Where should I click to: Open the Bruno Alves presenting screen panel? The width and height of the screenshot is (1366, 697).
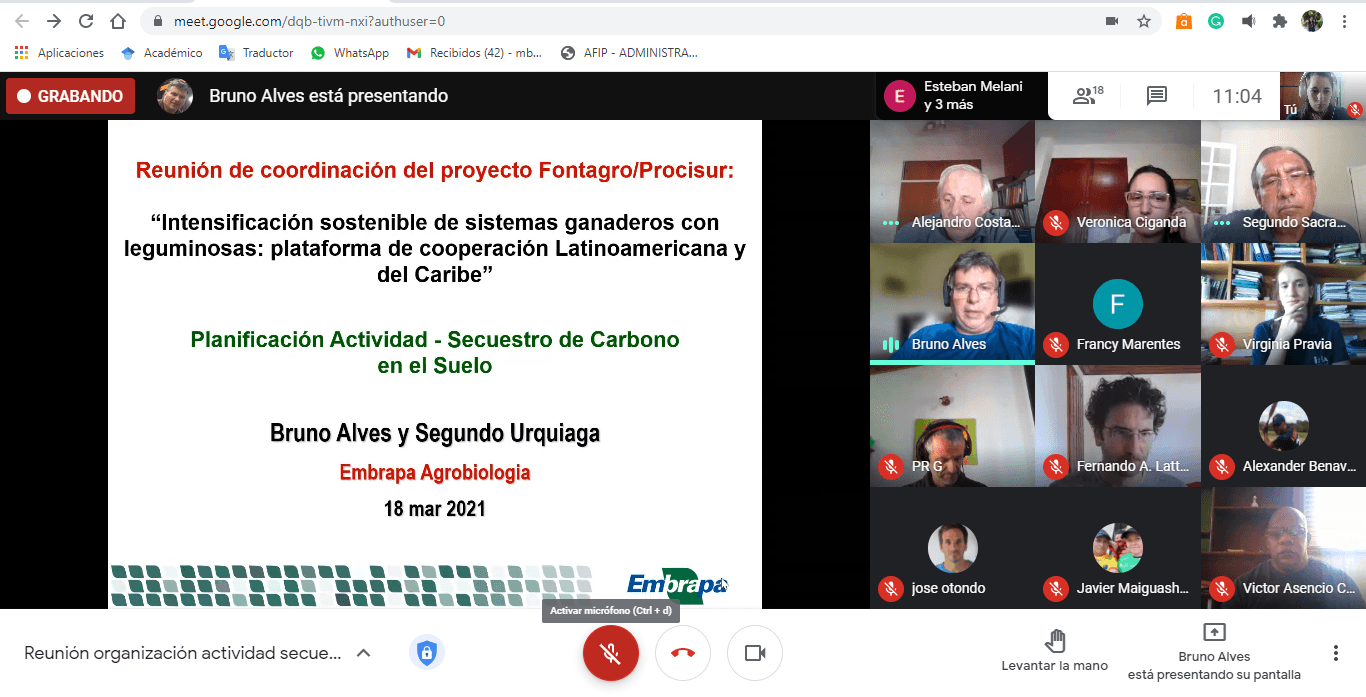(1214, 652)
